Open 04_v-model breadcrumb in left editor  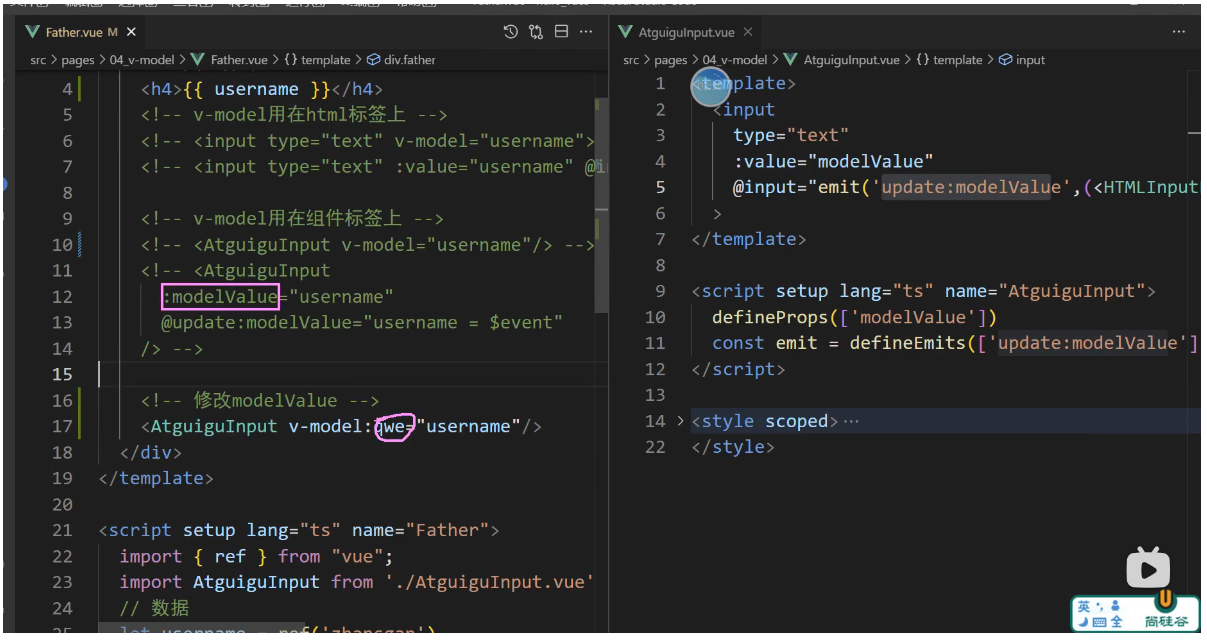(143, 60)
